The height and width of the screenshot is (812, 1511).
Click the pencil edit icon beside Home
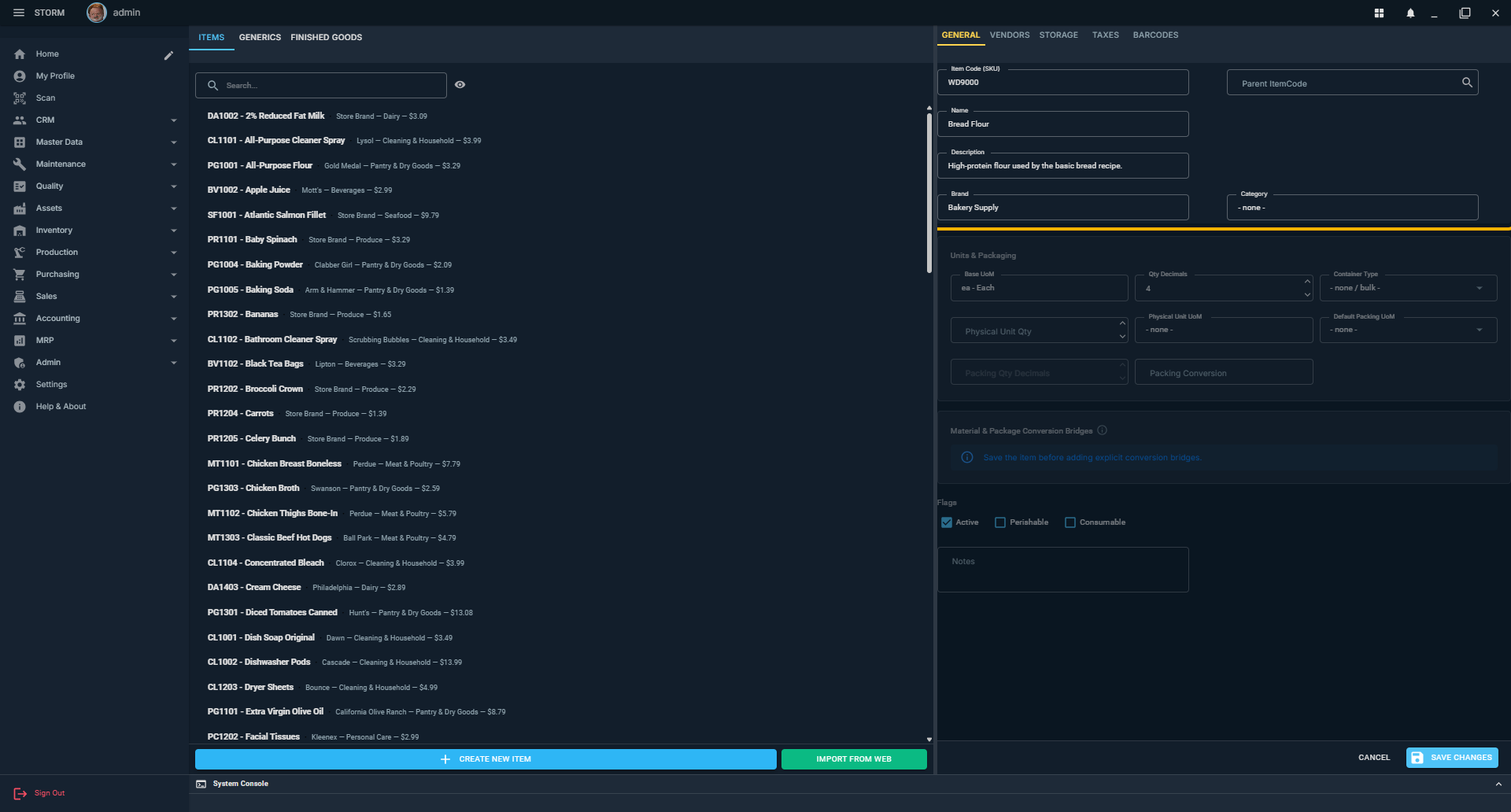168,55
